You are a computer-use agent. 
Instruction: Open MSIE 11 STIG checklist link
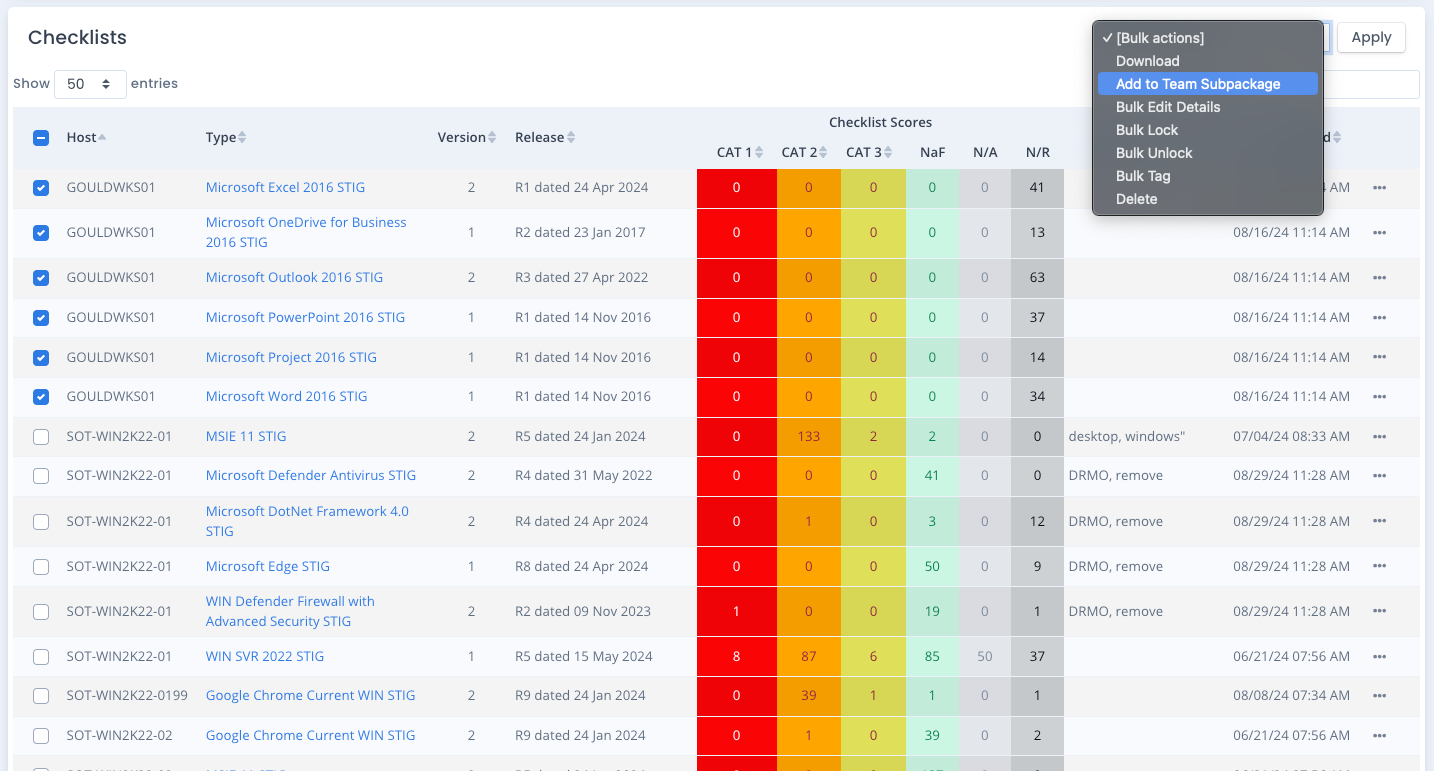[246, 436]
